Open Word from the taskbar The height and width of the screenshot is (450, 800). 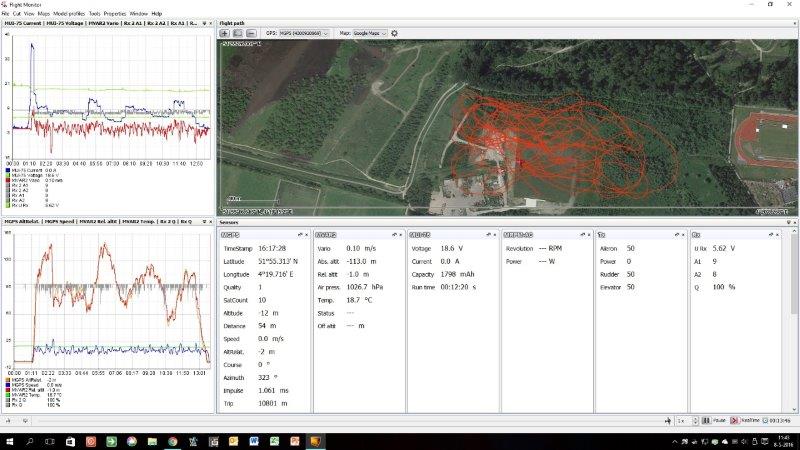coord(254,441)
